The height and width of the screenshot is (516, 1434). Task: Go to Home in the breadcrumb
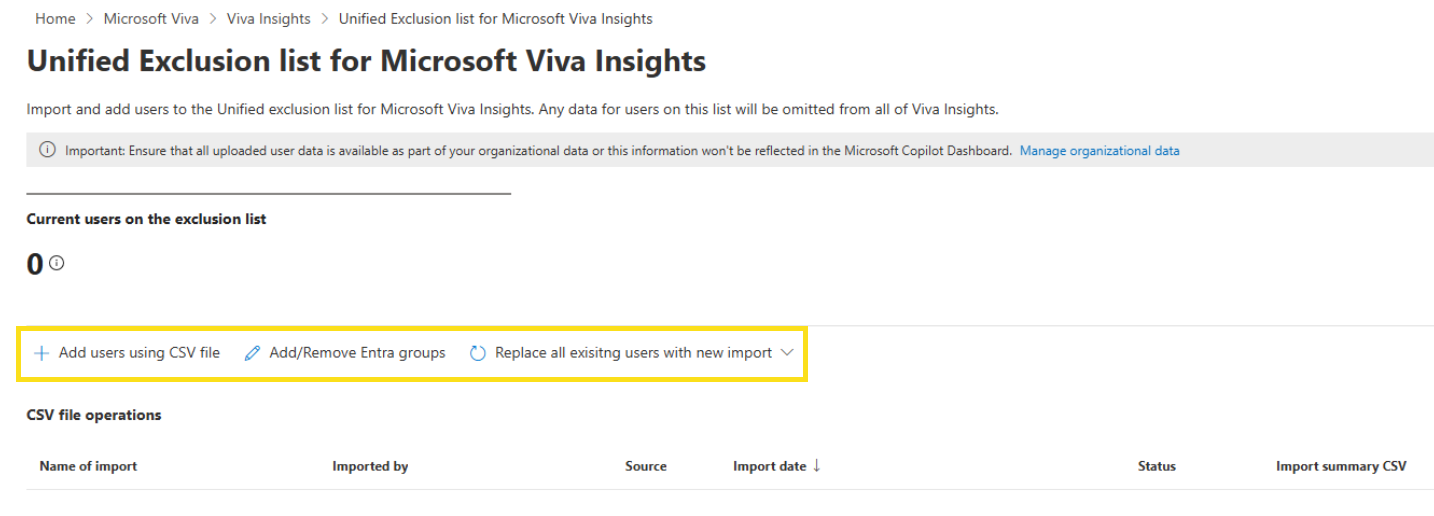pos(55,19)
